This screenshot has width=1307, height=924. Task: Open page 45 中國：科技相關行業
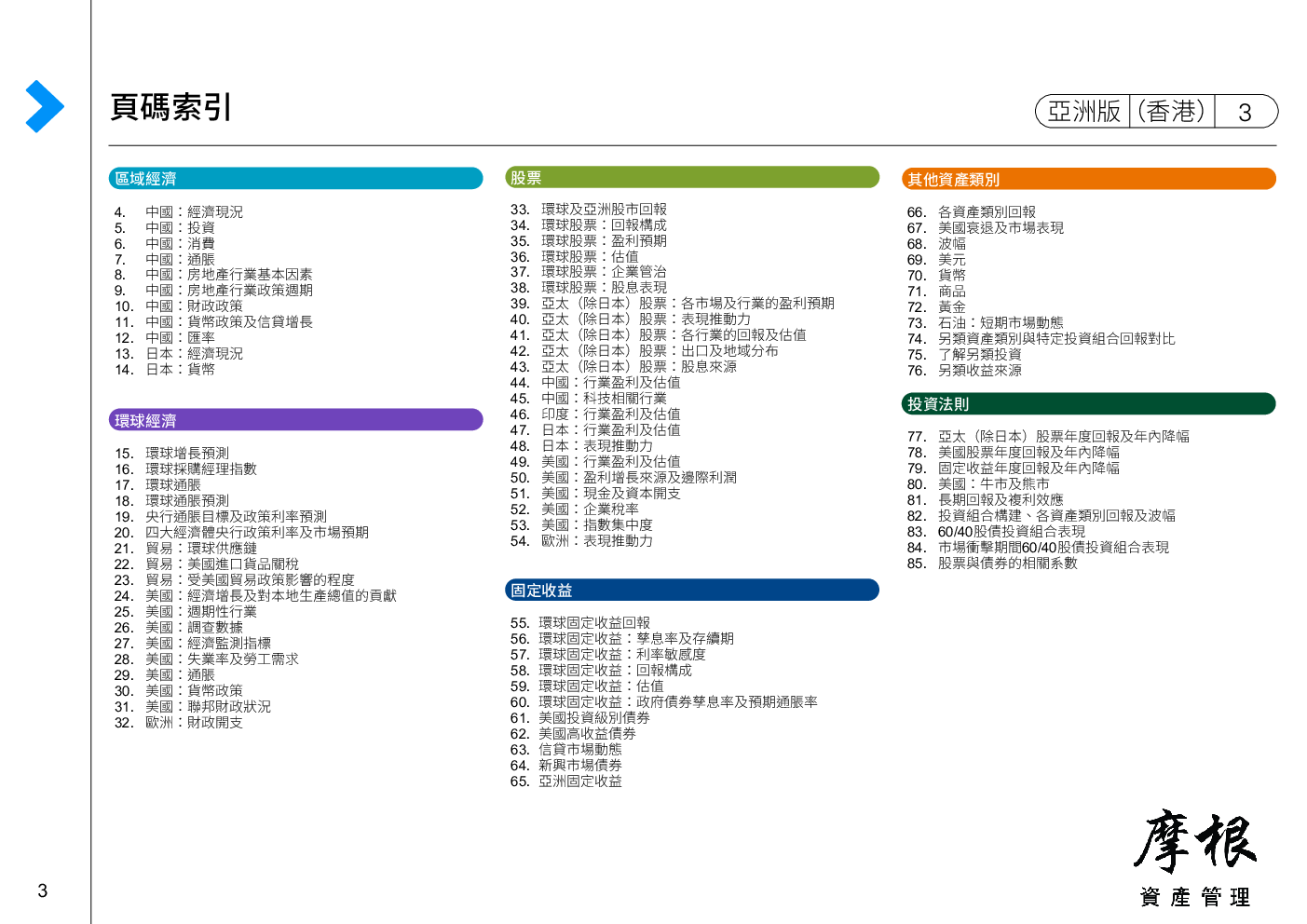[x=589, y=399]
